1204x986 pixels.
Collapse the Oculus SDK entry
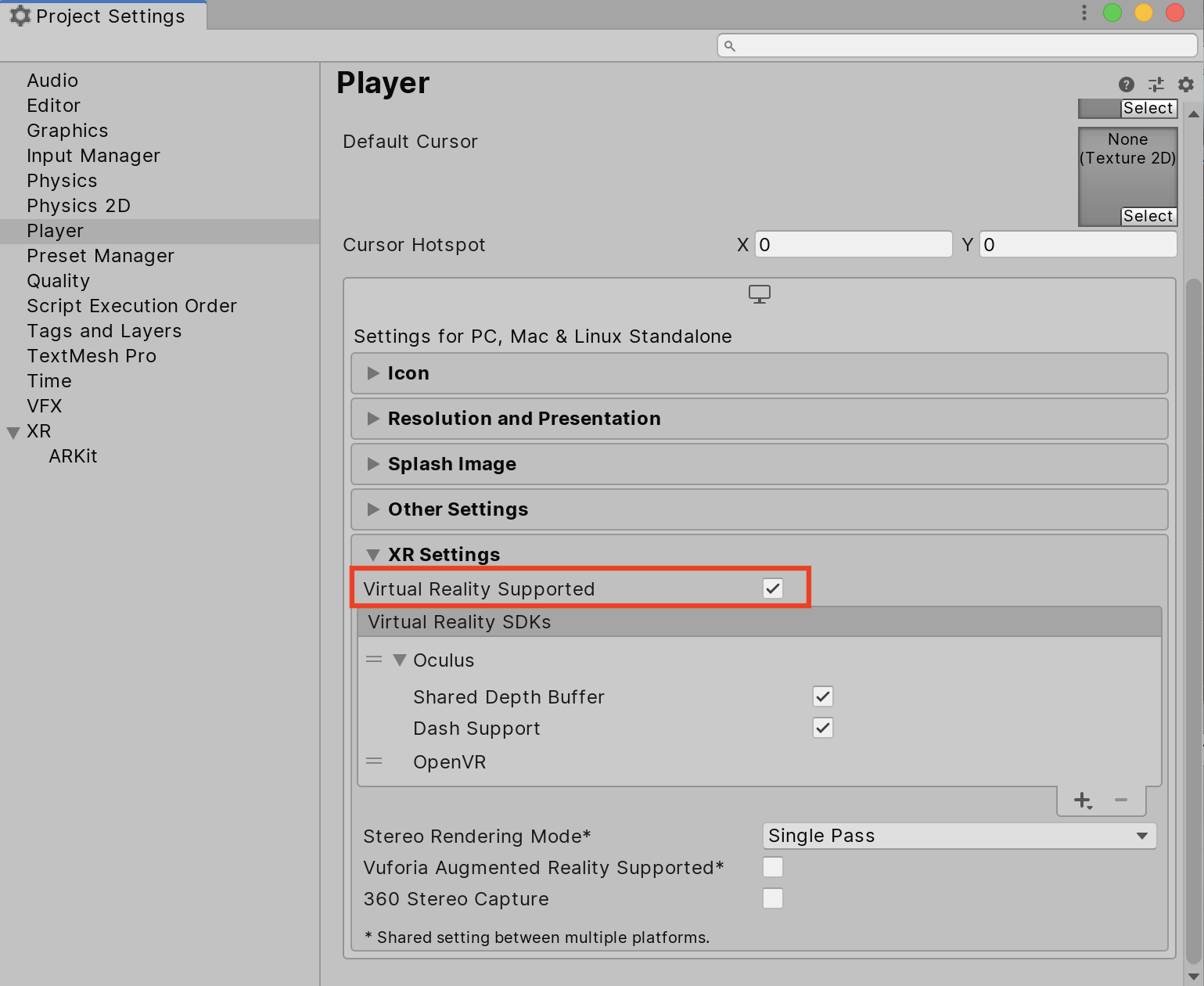[400, 660]
